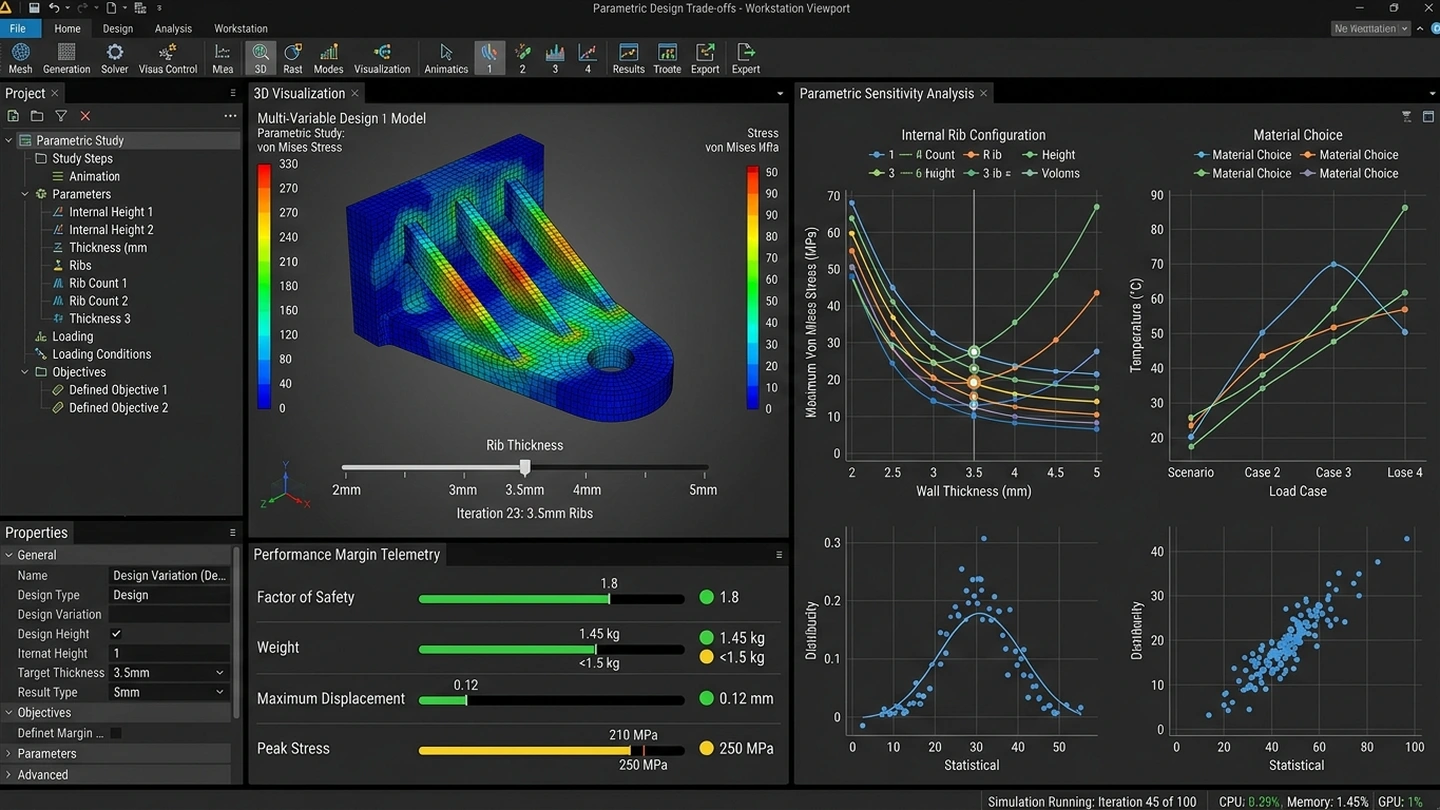Filter the Parametric Sensitivity Analysis charts
Image resolution: width=1440 pixels, height=810 pixels.
(1406, 117)
